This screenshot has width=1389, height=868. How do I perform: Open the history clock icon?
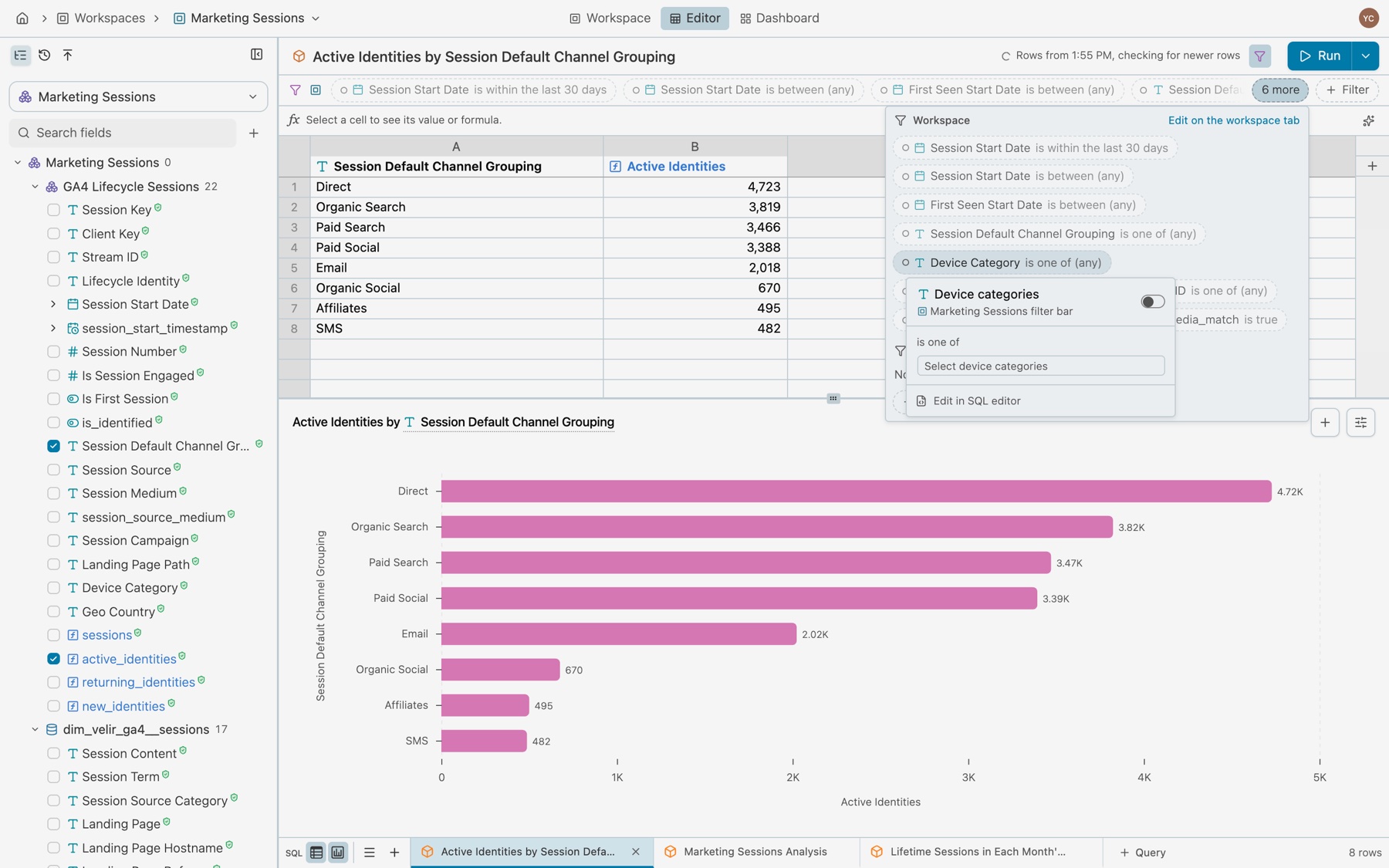click(x=44, y=55)
